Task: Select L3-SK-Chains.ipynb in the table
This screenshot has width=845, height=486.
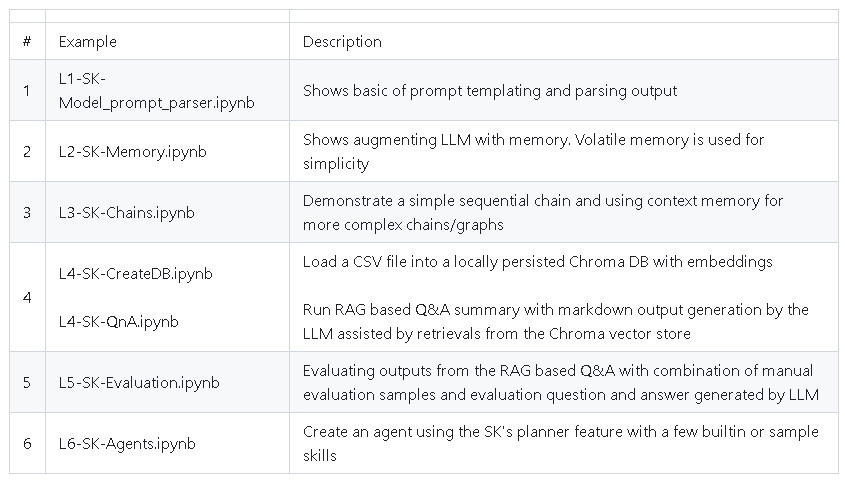Action: 127,213
